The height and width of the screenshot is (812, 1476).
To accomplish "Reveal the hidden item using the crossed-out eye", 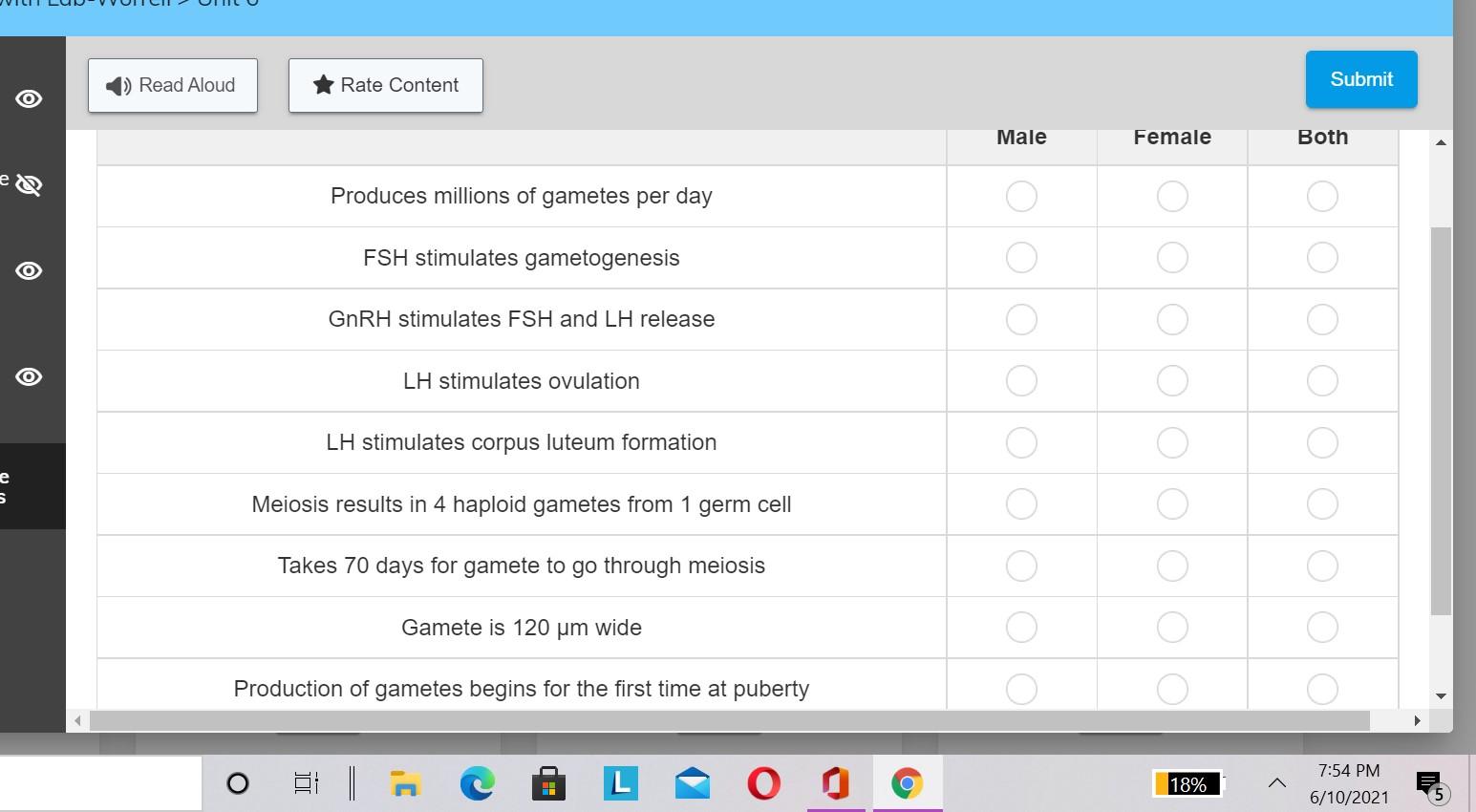I will pyautogui.click(x=30, y=184).
